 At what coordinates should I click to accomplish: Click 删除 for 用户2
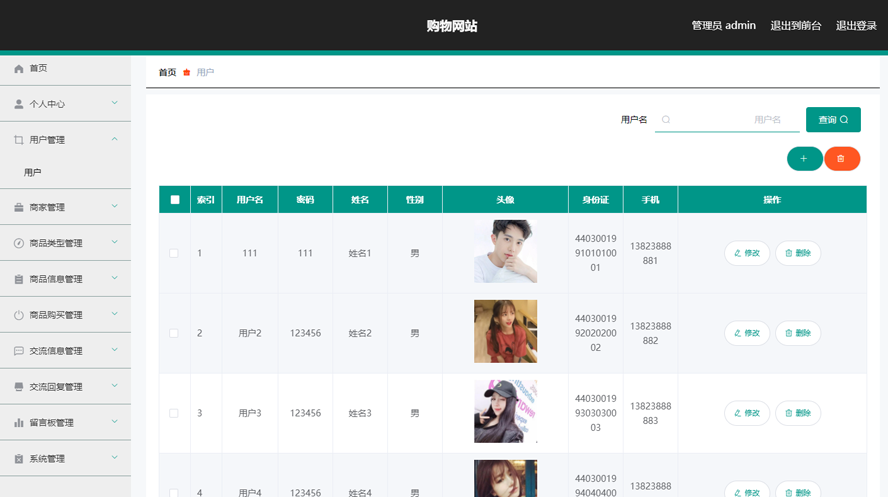(x=797, y=333)
